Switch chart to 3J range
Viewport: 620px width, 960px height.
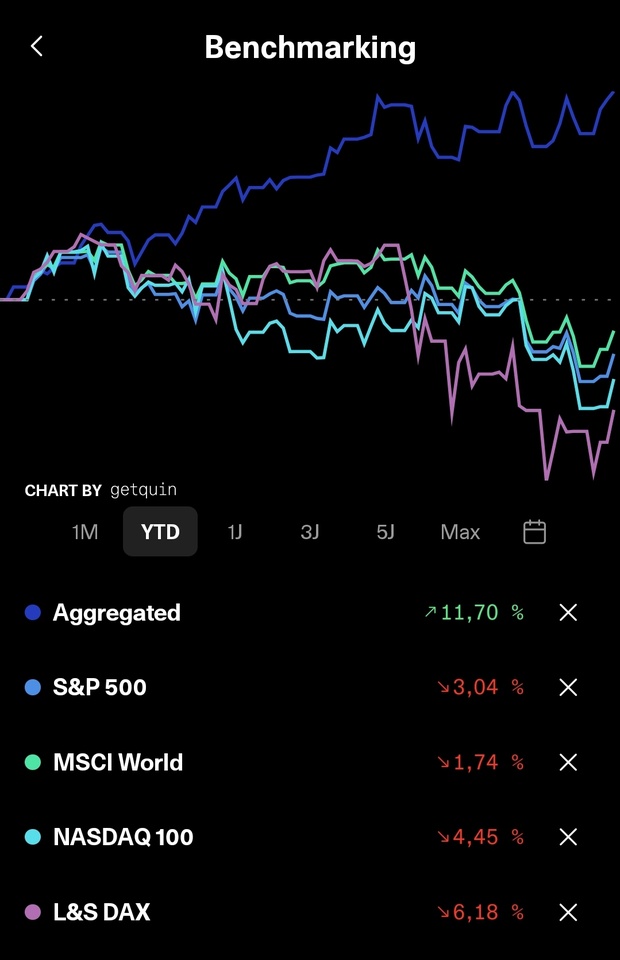pos(310,532)
